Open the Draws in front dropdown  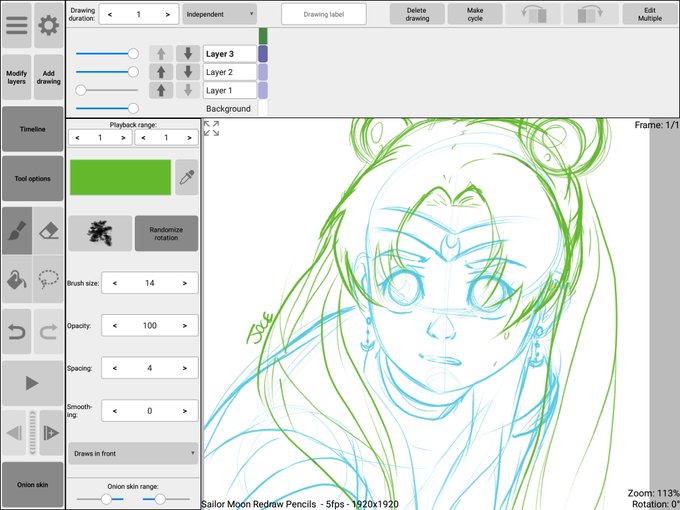coord(133,453)
